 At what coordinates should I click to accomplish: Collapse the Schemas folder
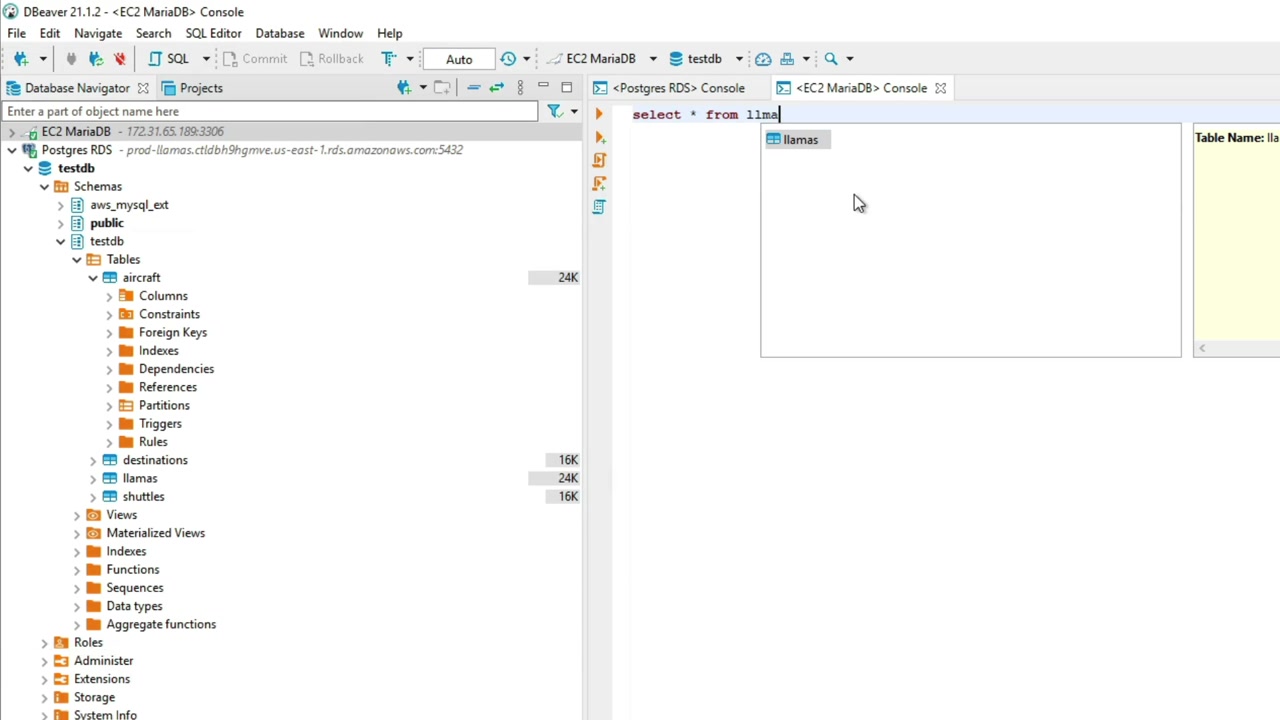point(44,187)
